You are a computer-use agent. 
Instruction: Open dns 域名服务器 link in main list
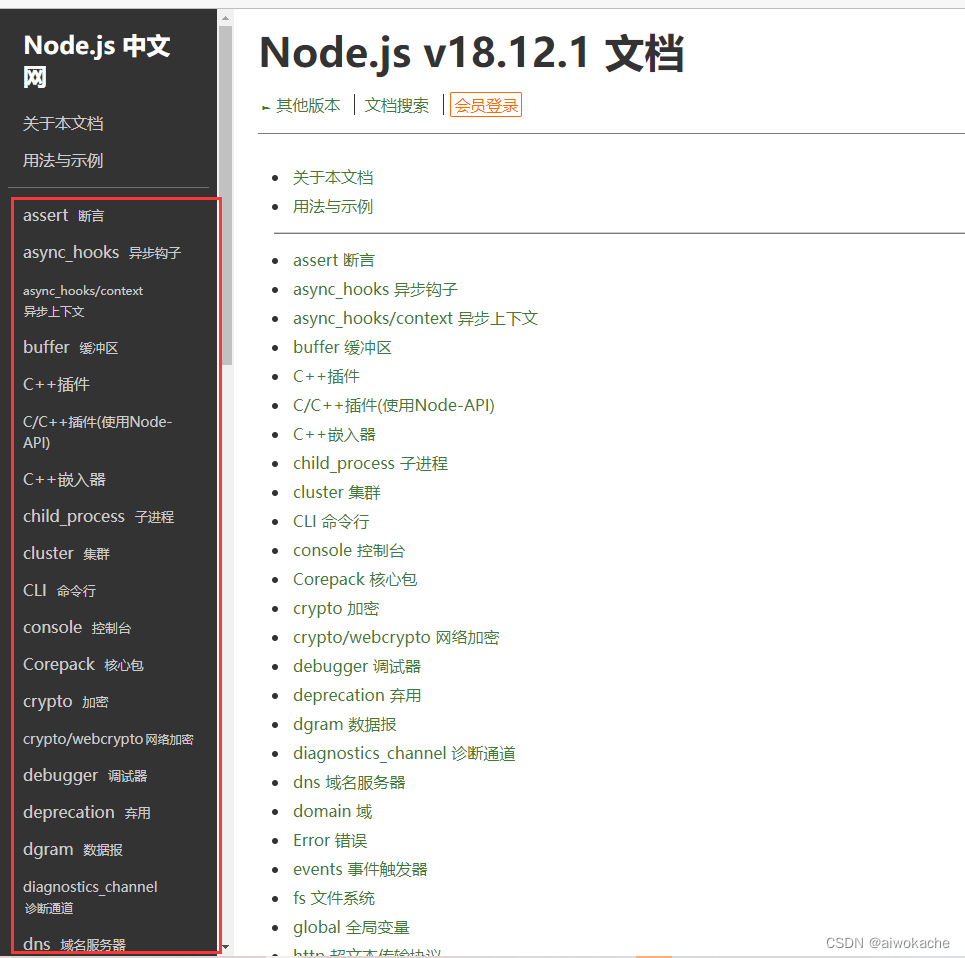coord(349,782)
